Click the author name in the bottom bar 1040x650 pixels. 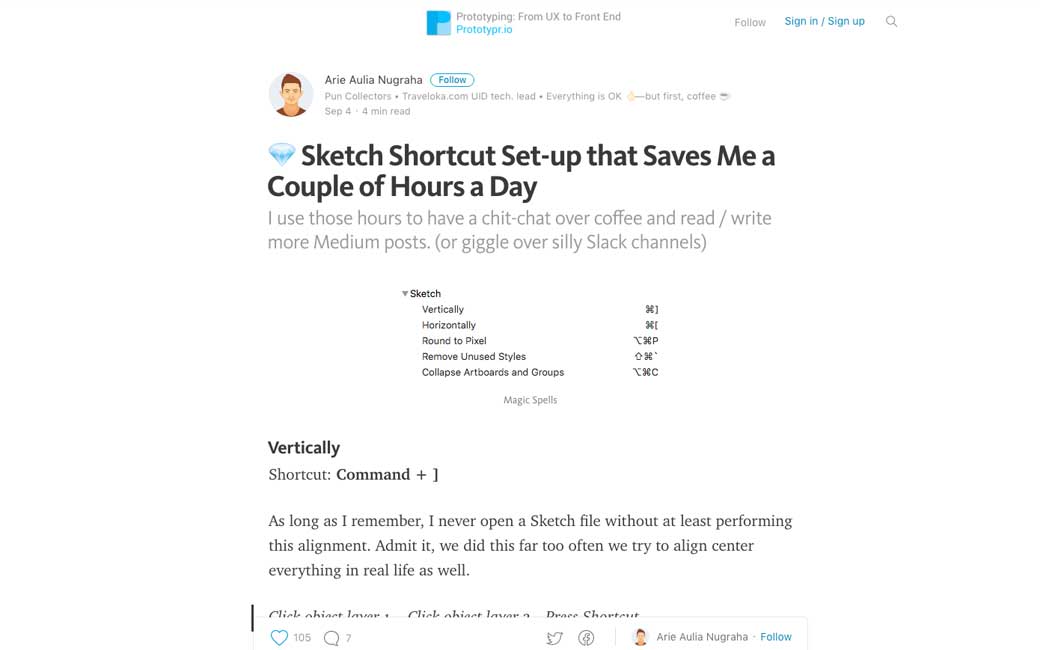coord(702,637)
